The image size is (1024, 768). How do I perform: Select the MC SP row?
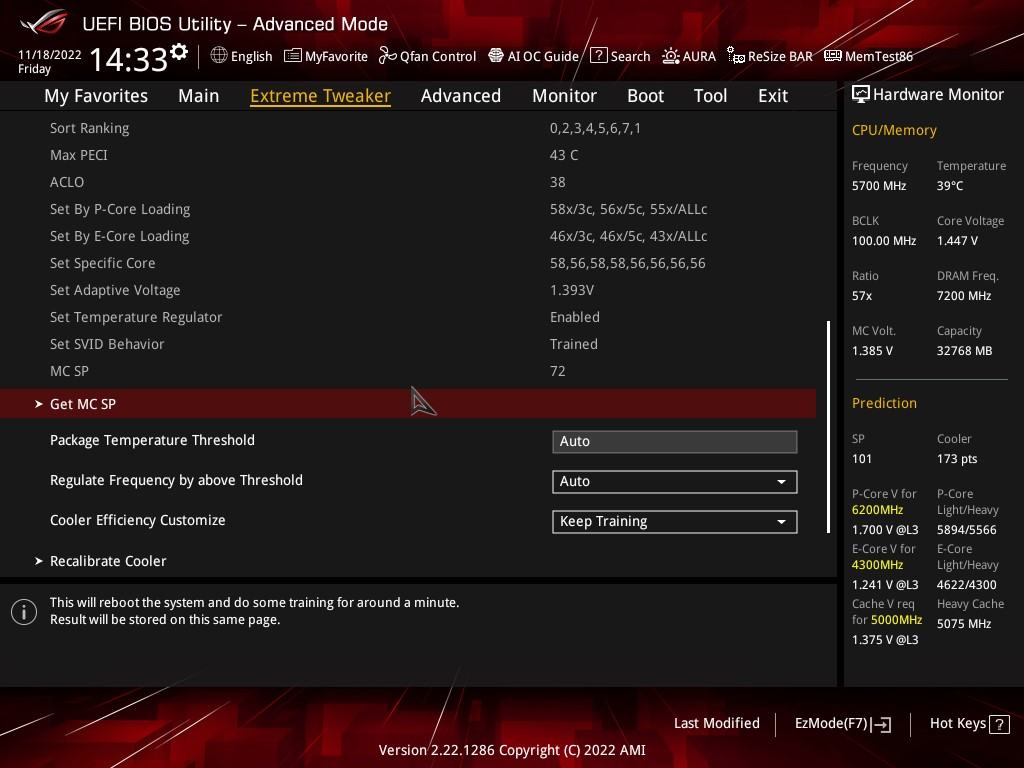click(x=408, y=371)
